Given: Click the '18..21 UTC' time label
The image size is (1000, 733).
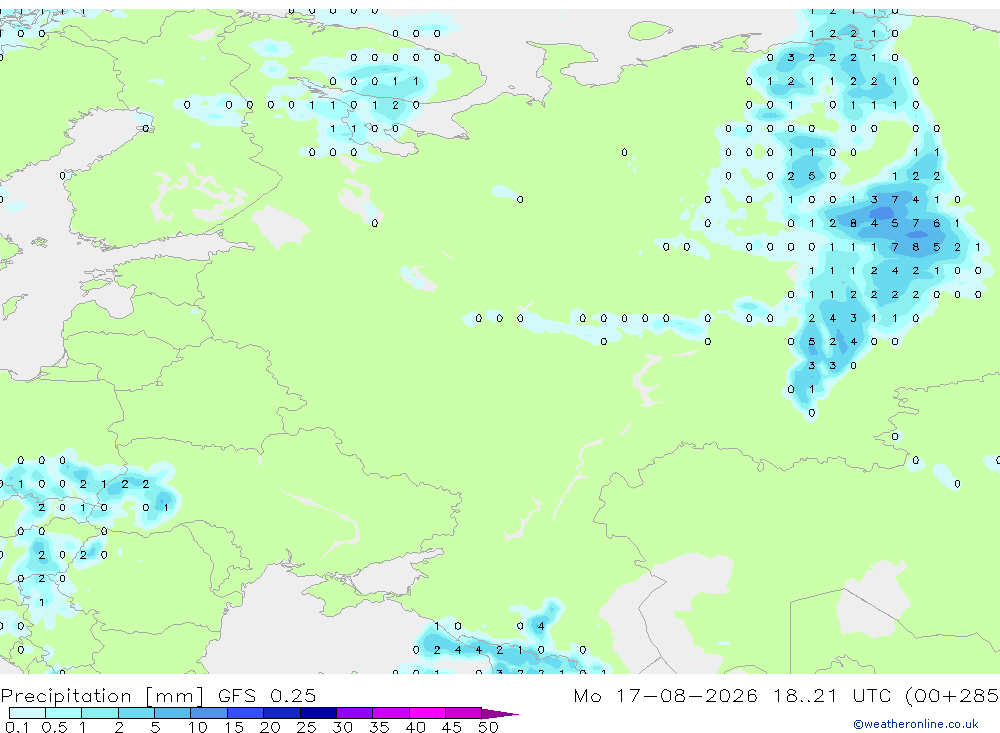Looking at the screenshot, I should pyautogui.click(x=832, y=695).
